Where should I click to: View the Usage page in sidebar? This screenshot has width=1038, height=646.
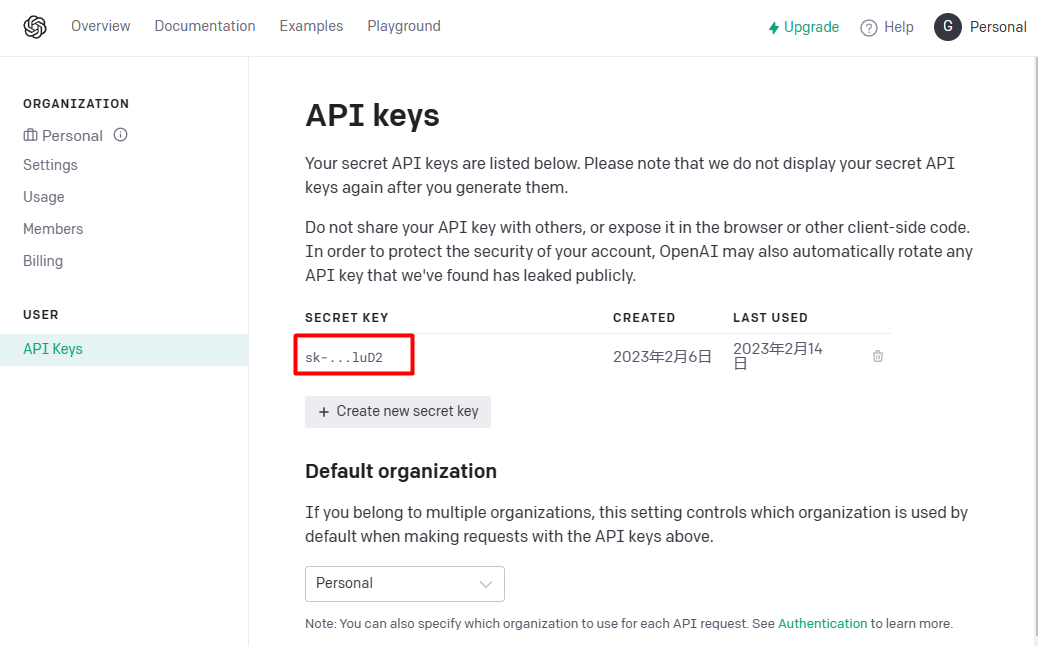pyautogui.click(x=44, y=197)
